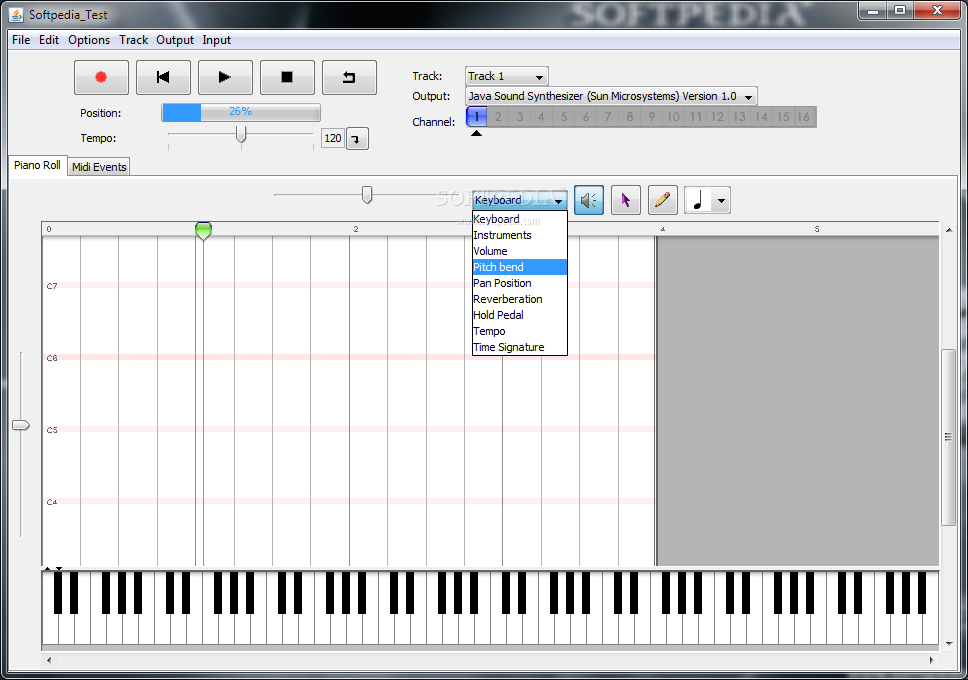Collapse the Keyboard view combo box
Viewport: 968px width, 680px height.
(519, 200)
